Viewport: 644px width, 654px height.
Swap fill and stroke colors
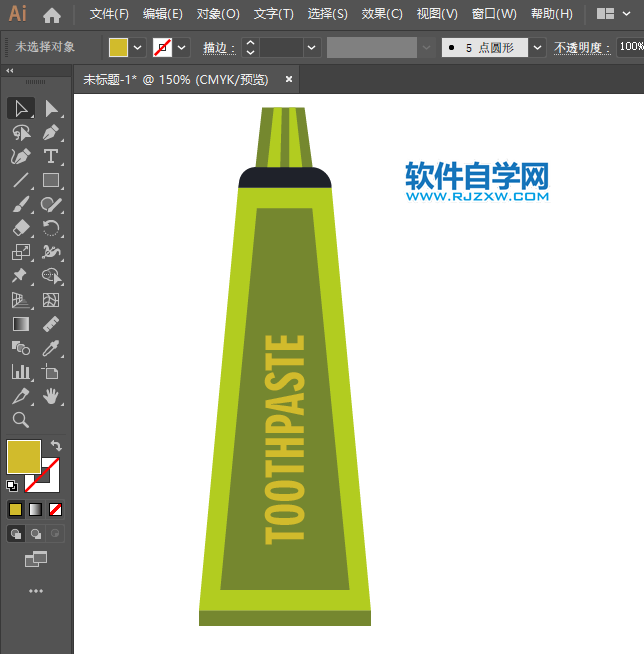click(56, 446)
